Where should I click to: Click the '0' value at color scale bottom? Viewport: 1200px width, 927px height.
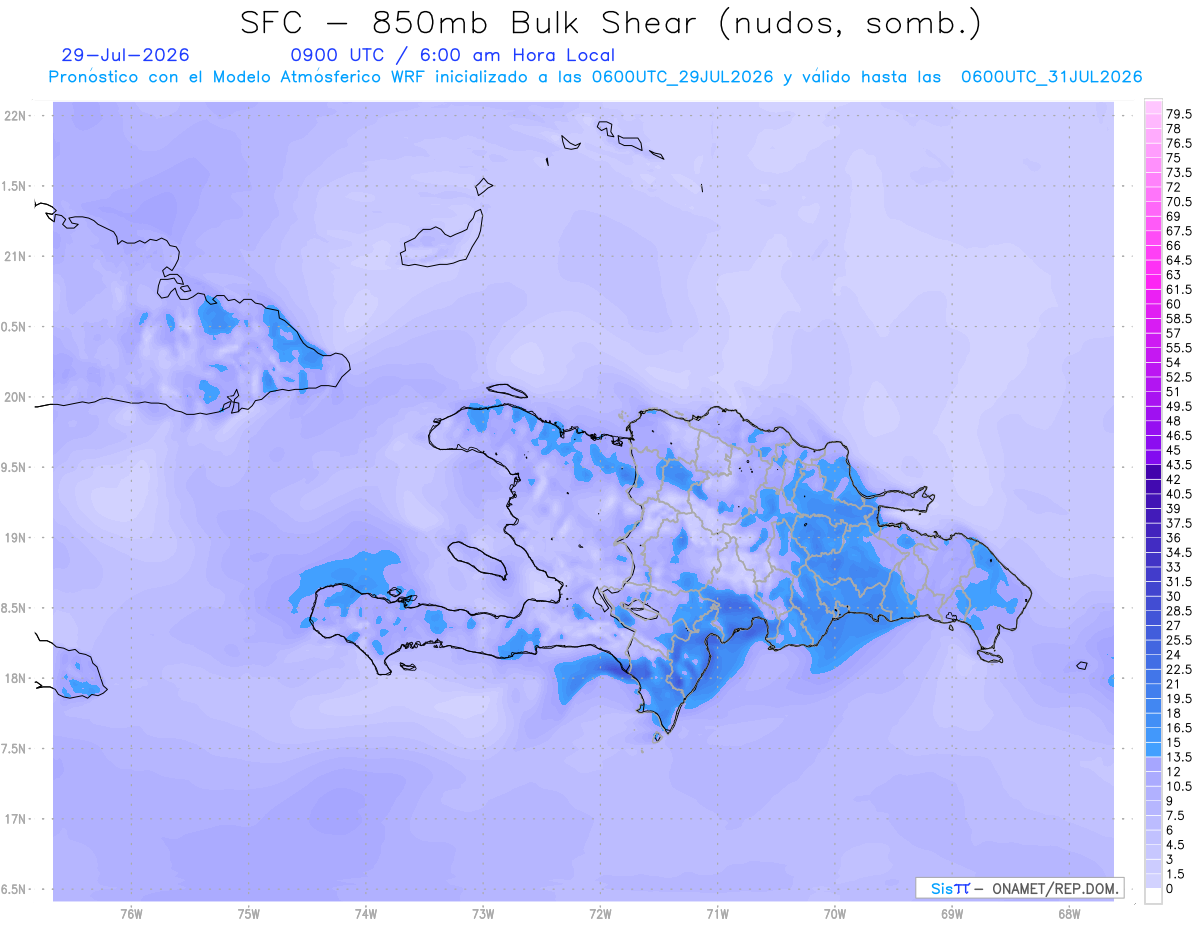pyautogui.click(x=1169, y=889)
